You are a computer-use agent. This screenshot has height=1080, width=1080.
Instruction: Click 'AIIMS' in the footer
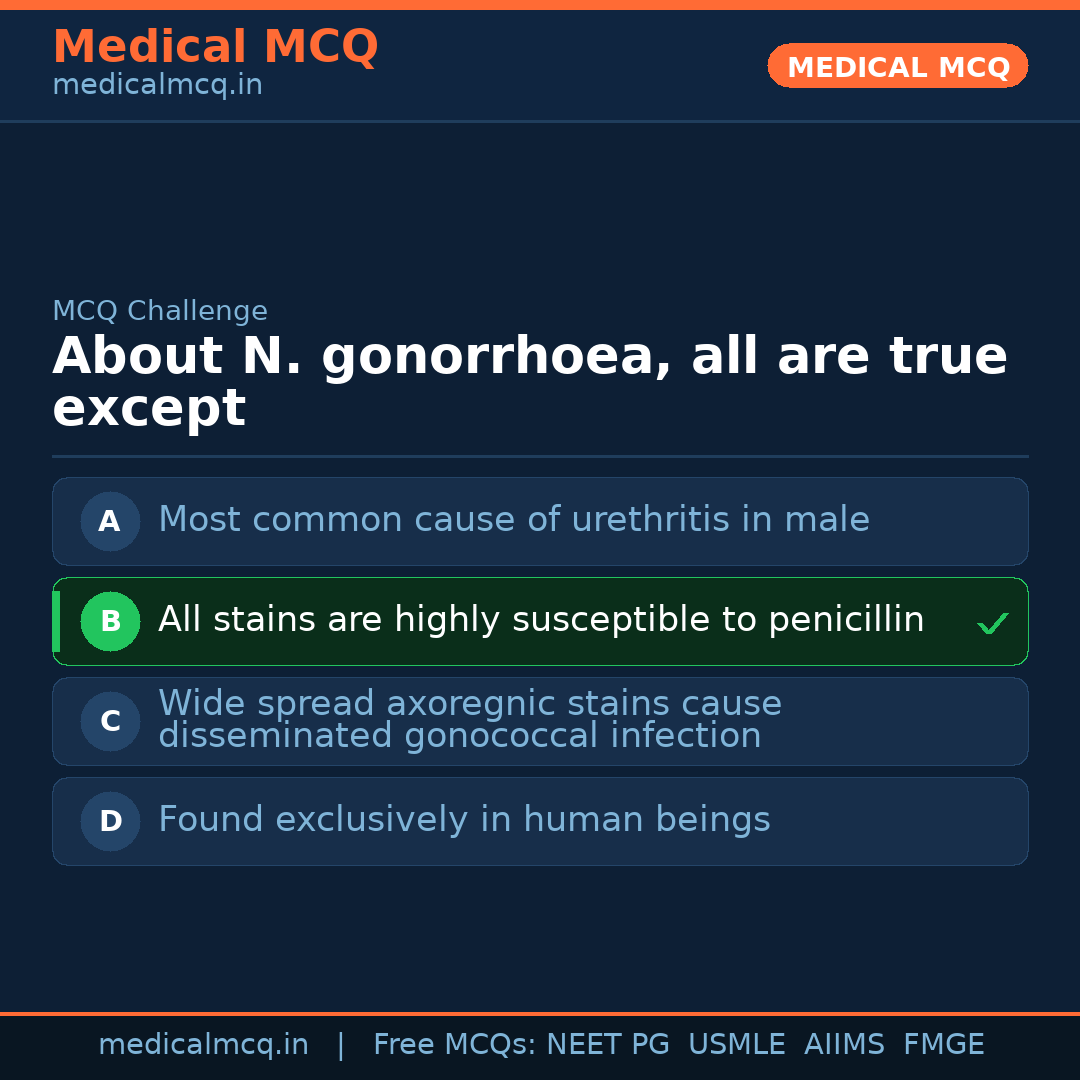point(844,1045)
